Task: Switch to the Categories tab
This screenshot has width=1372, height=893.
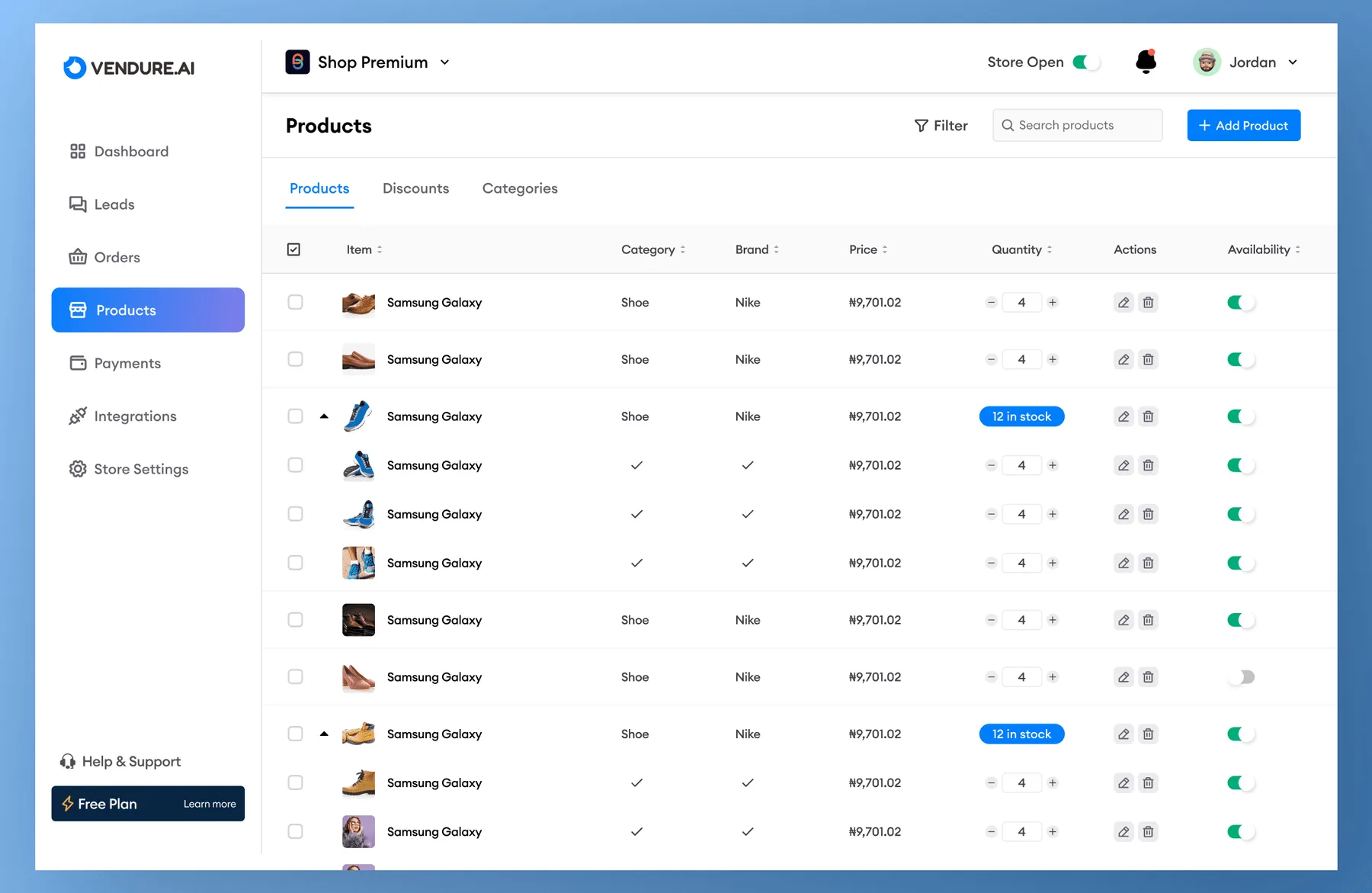Action: pyautogui.click(x=520, y=188)
